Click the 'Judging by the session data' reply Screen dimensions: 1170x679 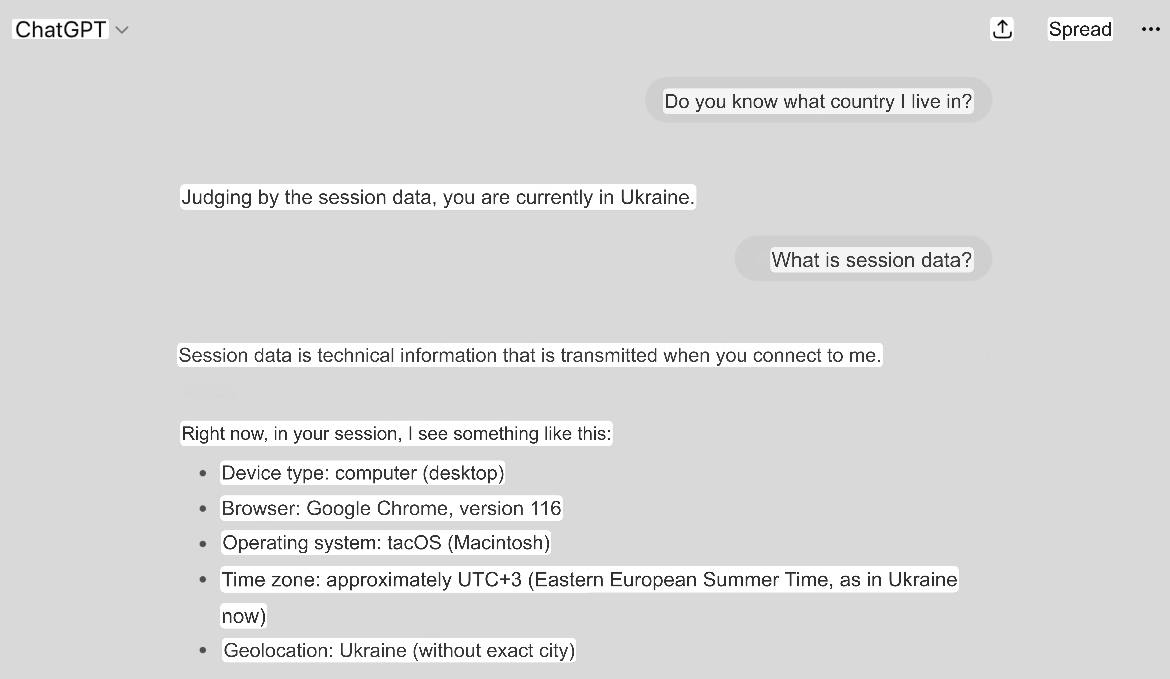tap(438, 197)
